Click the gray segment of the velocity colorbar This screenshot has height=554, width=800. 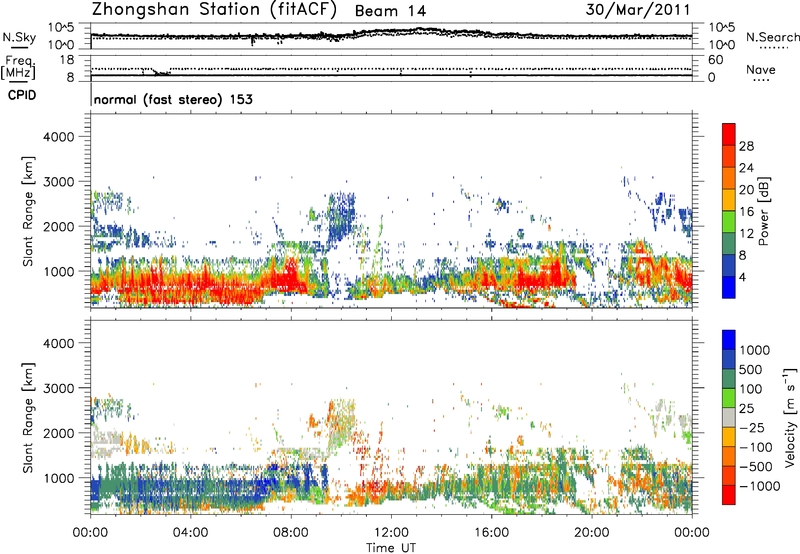click(x=729, y=417)
